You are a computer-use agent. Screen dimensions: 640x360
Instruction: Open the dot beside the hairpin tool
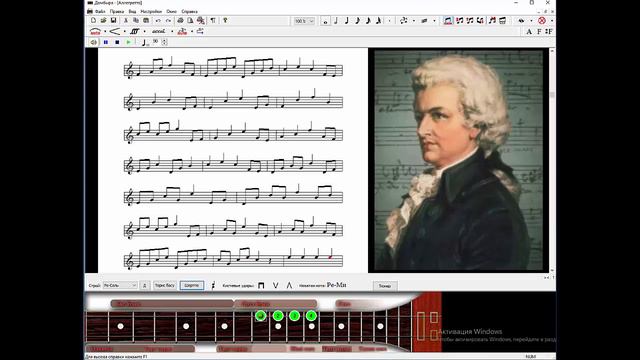click(x=124, y=31)
